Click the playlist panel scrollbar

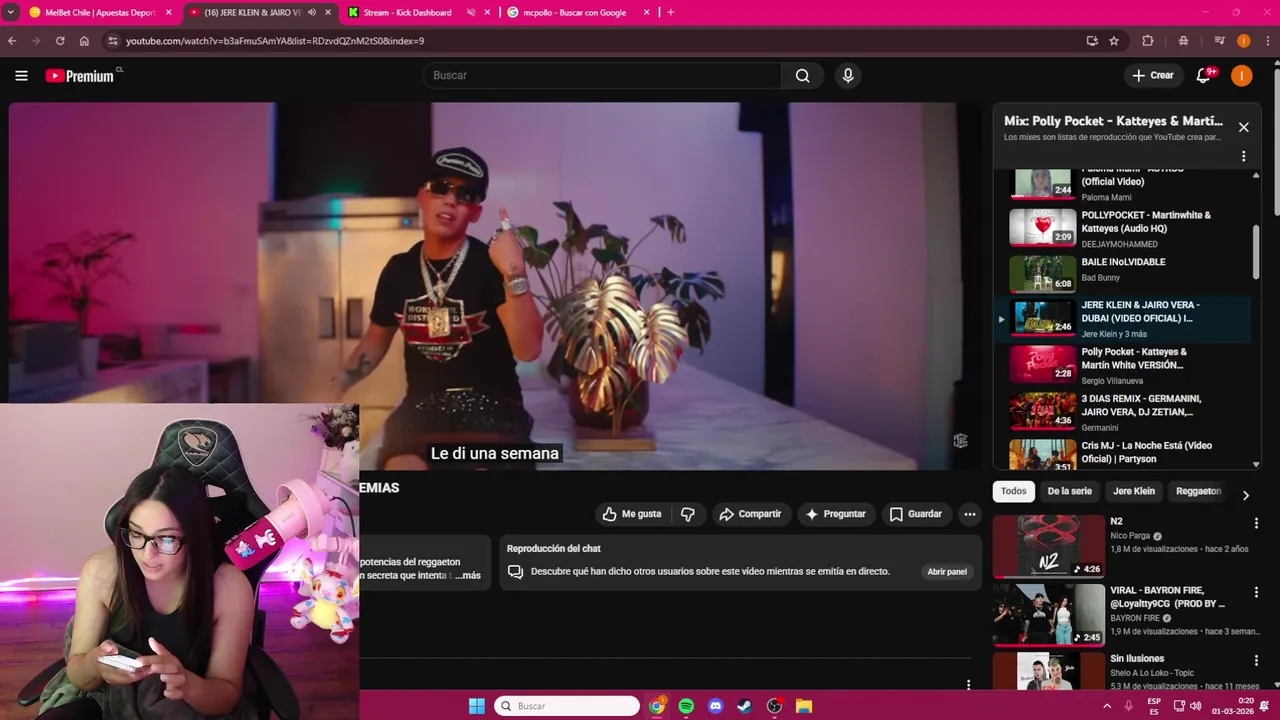pyautogui.click(x=1256, y=251)
